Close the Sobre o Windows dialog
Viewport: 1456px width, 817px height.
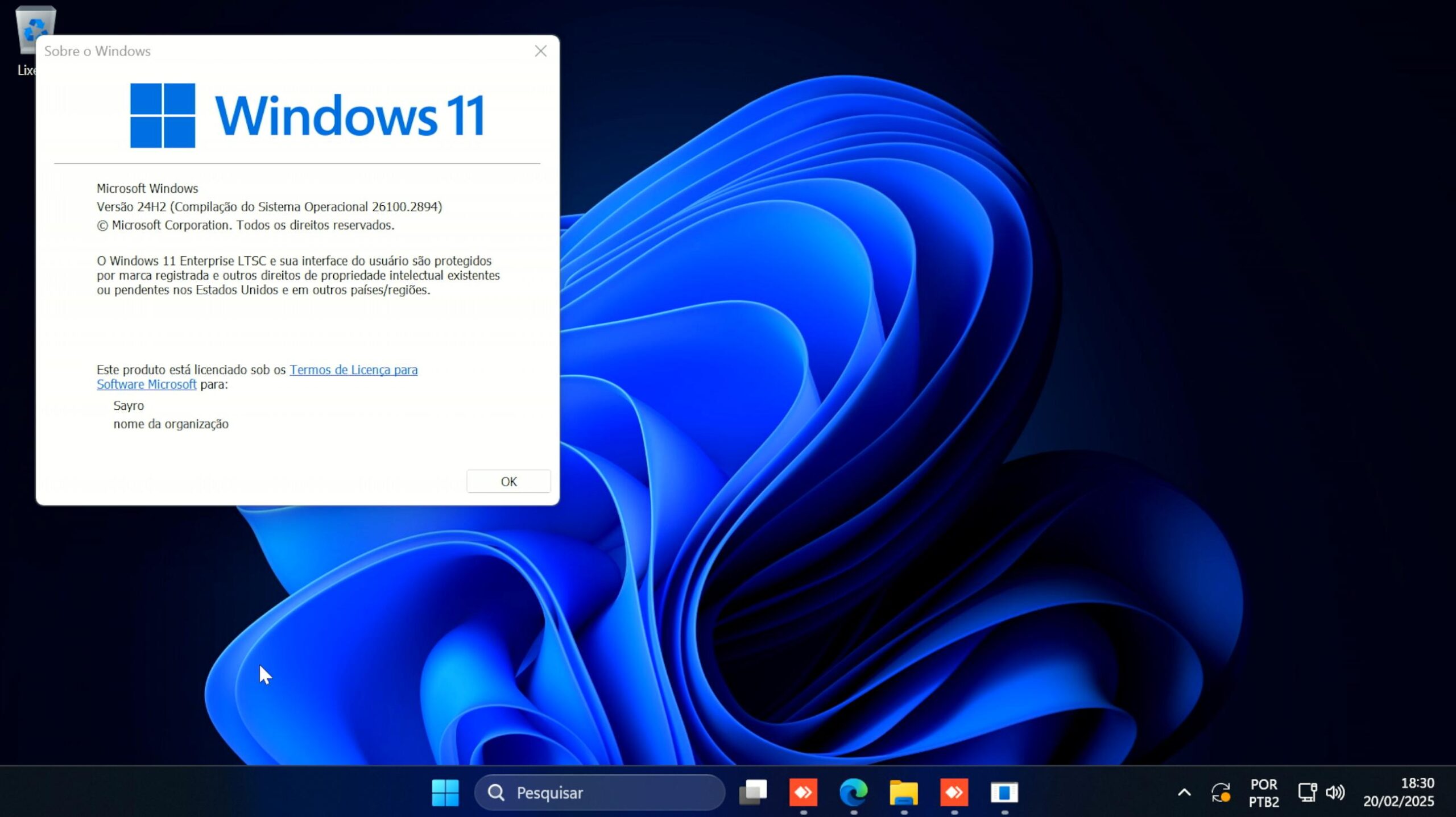[x=540, y=51]
